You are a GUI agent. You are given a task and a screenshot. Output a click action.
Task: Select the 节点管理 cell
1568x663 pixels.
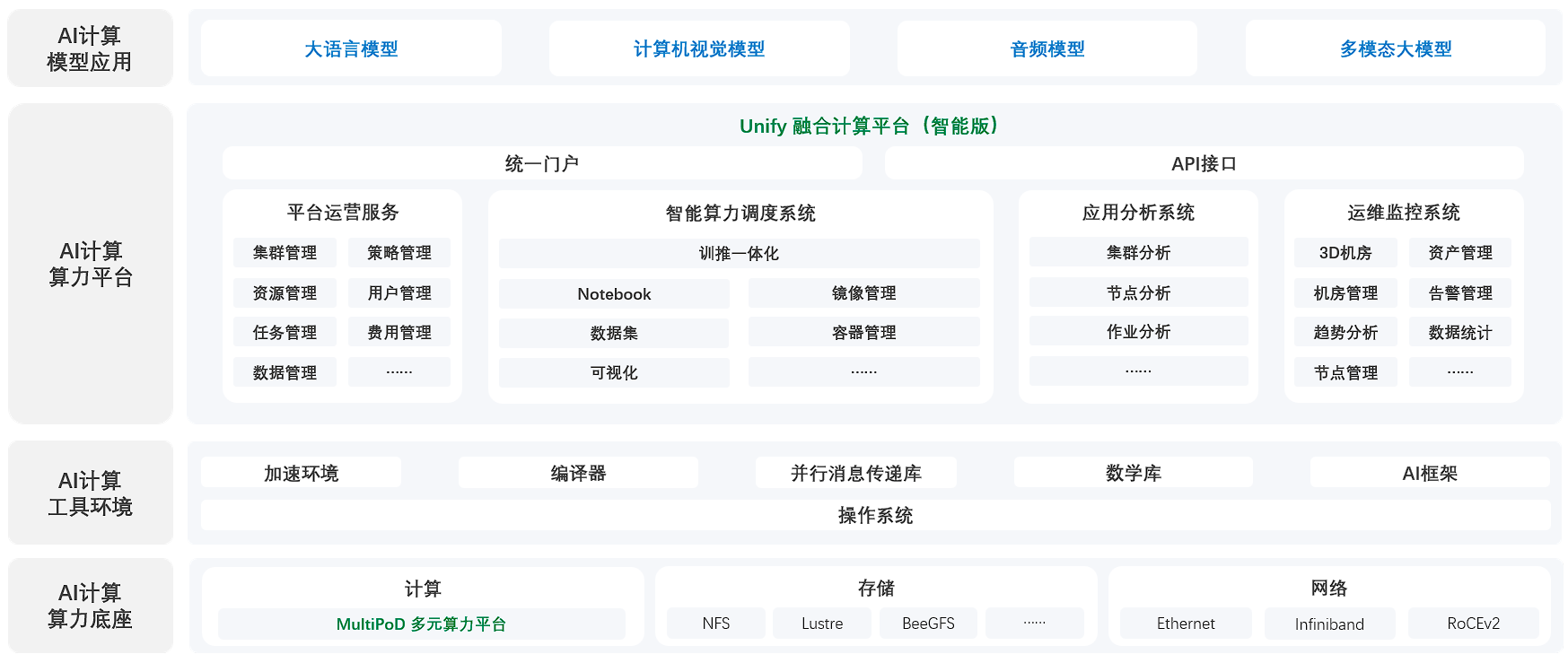coord(1345,372)
